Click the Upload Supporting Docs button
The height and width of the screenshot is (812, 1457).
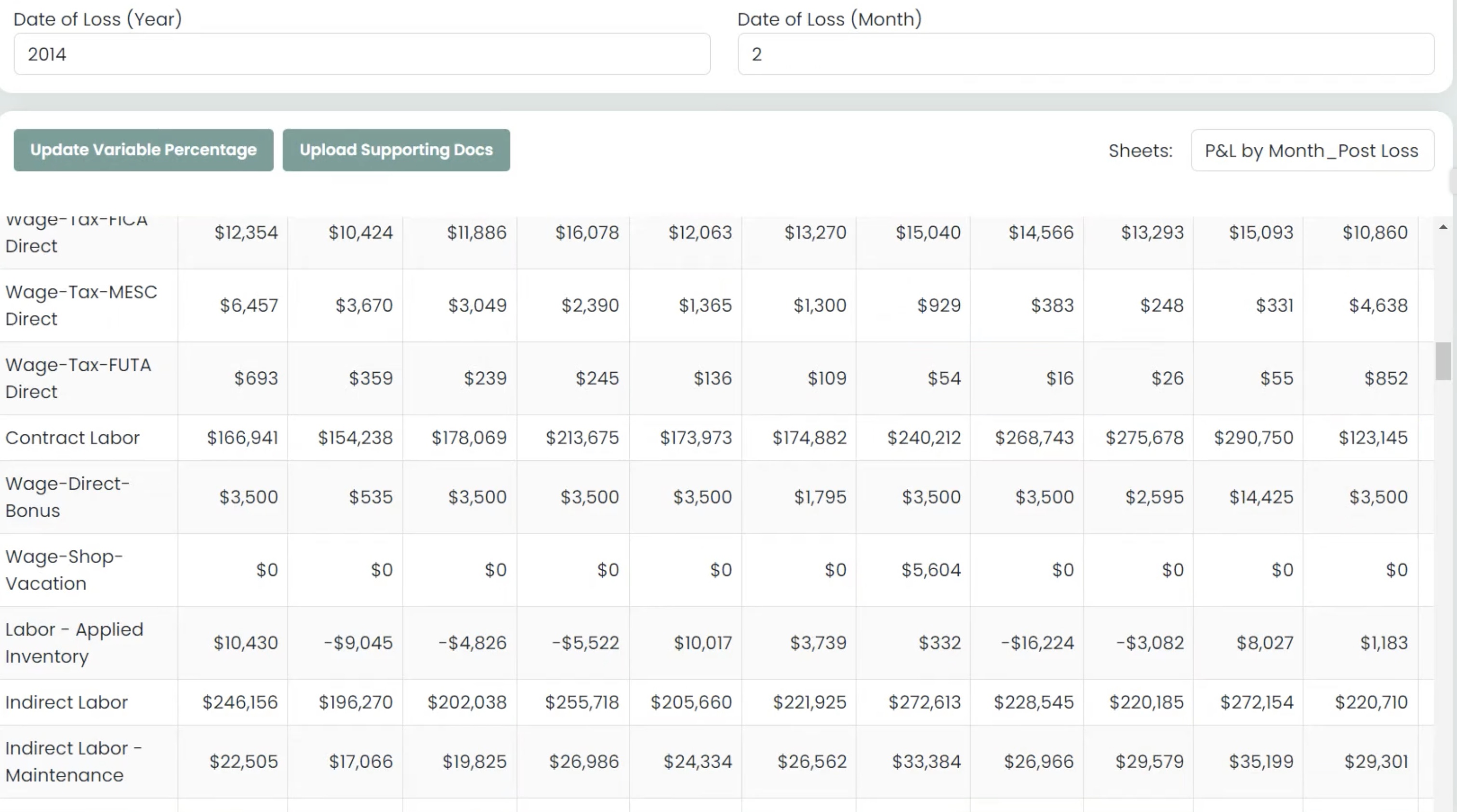pyautogui.click(x=396, y=150)
